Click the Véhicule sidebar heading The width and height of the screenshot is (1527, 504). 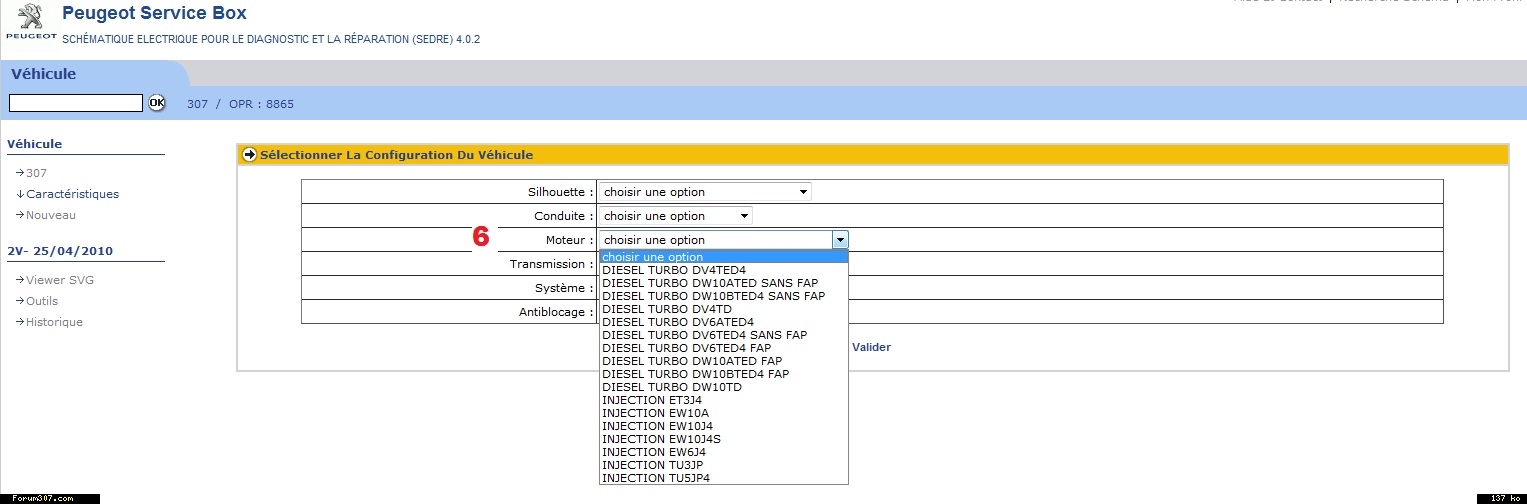click(34, 144)
